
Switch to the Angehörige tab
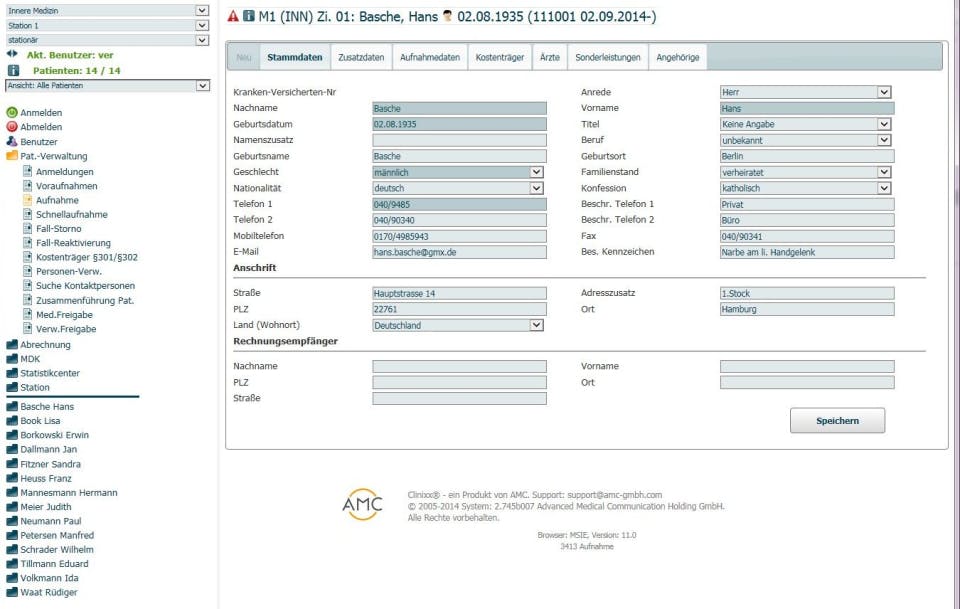click(678, 57)
